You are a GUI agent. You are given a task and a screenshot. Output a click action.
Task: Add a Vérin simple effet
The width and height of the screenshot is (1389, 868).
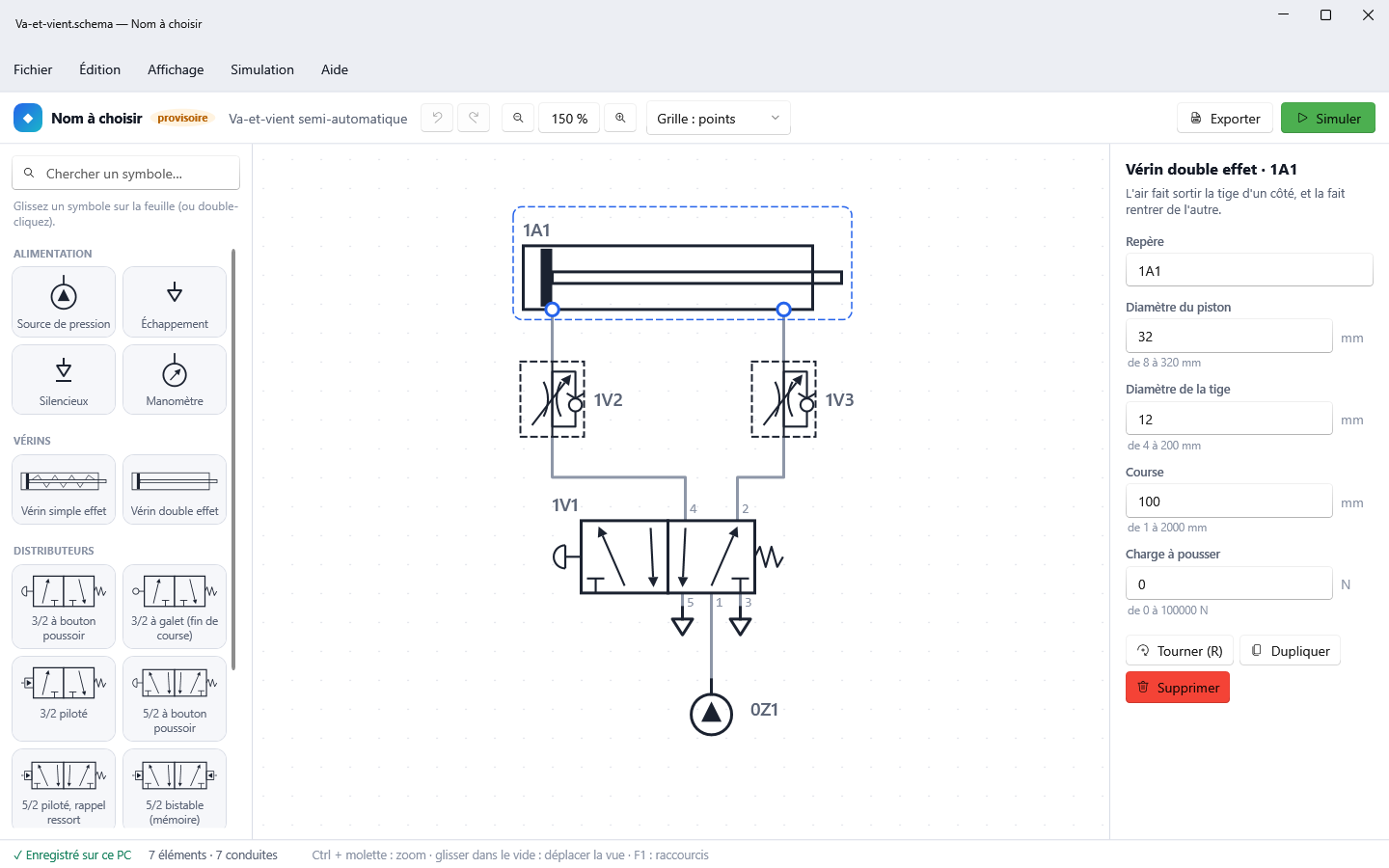(64, 490)
